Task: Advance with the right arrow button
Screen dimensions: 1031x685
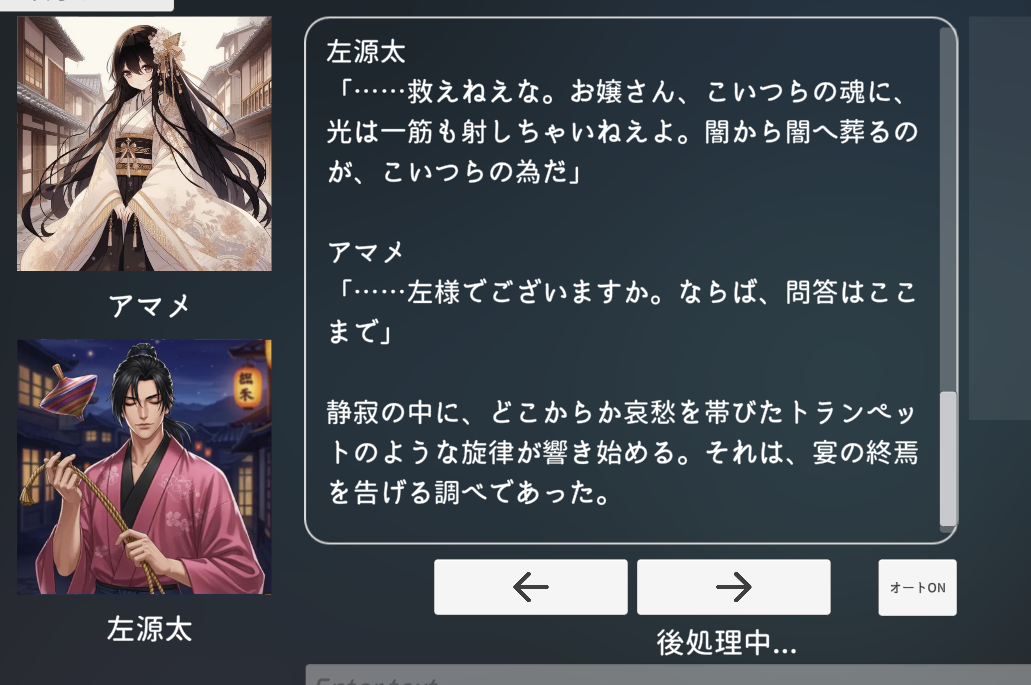Action: click(734, 587)
